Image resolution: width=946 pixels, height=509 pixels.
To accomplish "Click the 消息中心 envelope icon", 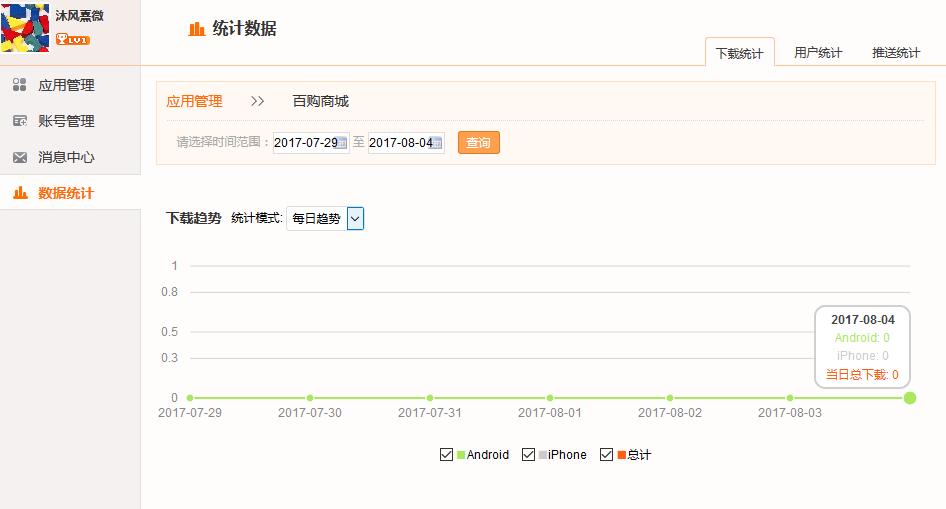I will click(x=19, y=157).
